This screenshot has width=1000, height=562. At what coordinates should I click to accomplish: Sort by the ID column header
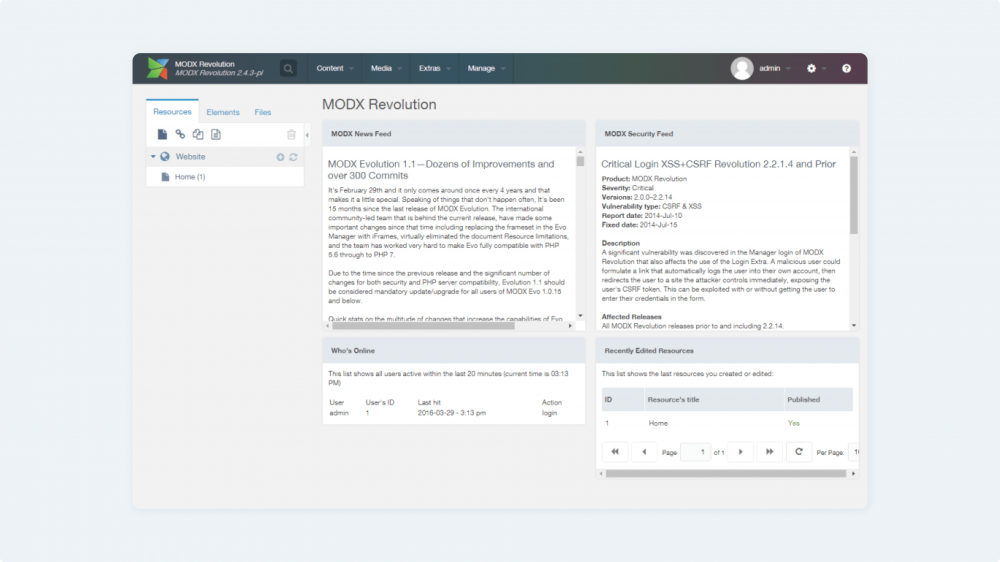pyautogui.click(x=622, y=399)
